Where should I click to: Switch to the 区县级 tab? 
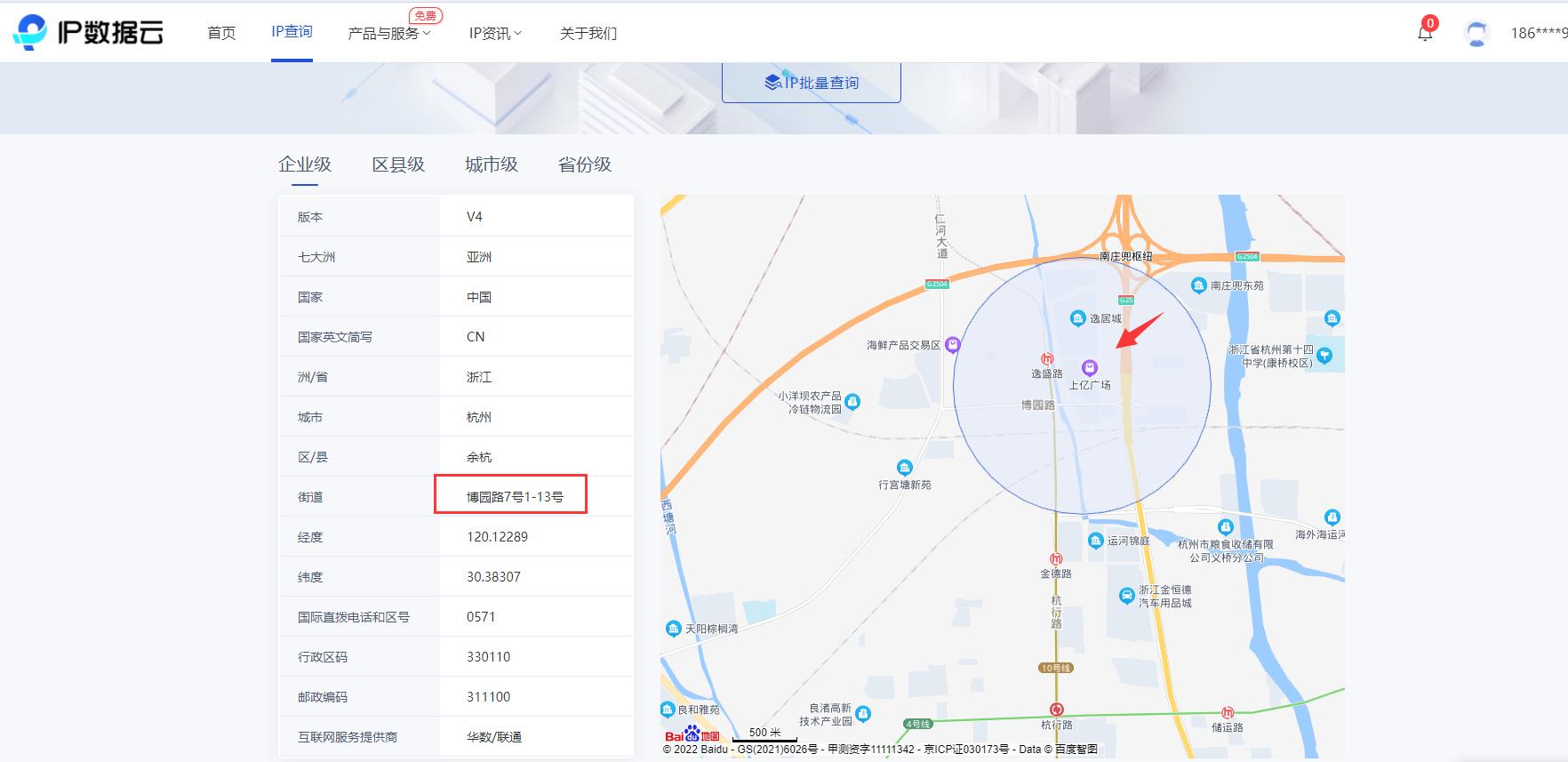click(398, 164)
